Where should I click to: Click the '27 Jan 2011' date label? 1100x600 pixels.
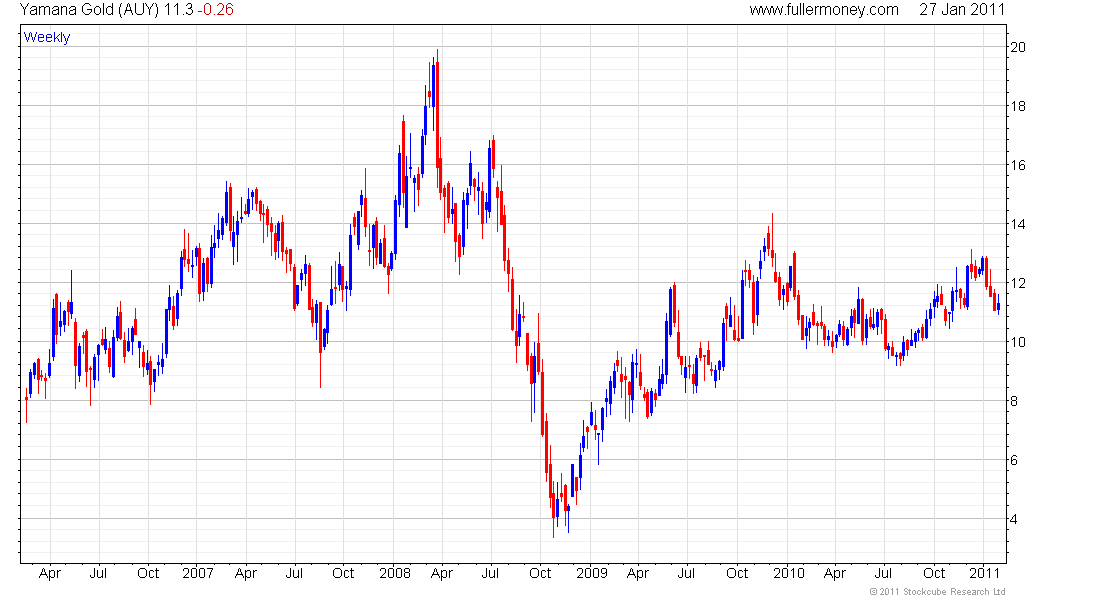click(962, 10)
